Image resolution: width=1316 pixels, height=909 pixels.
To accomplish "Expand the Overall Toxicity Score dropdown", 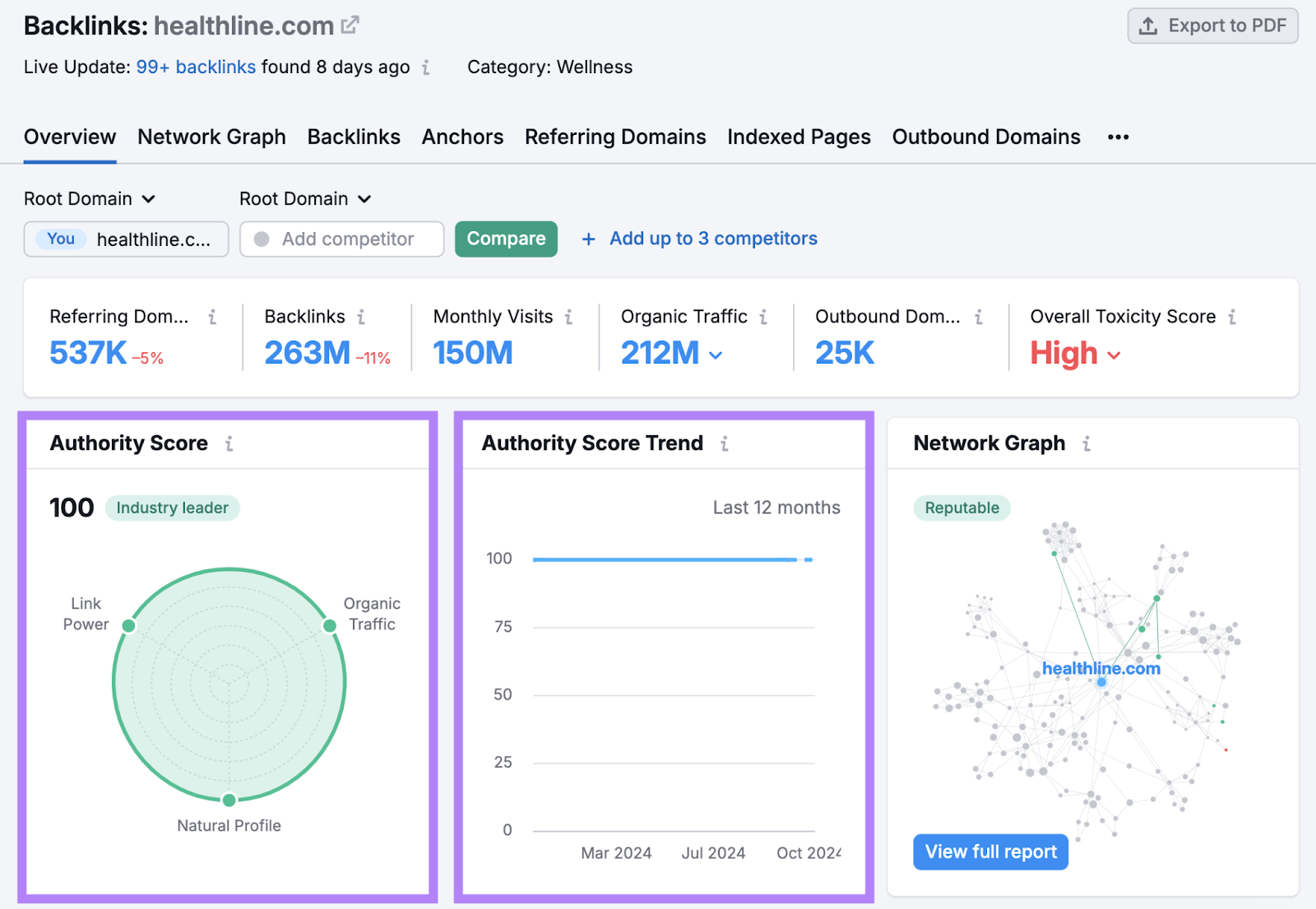I will (x=1114, y=354).
